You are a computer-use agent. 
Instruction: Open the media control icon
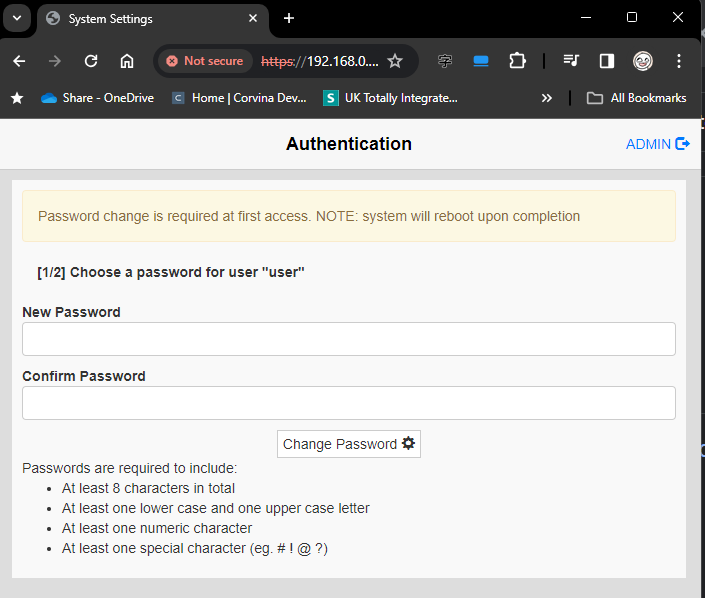(571, 61)
